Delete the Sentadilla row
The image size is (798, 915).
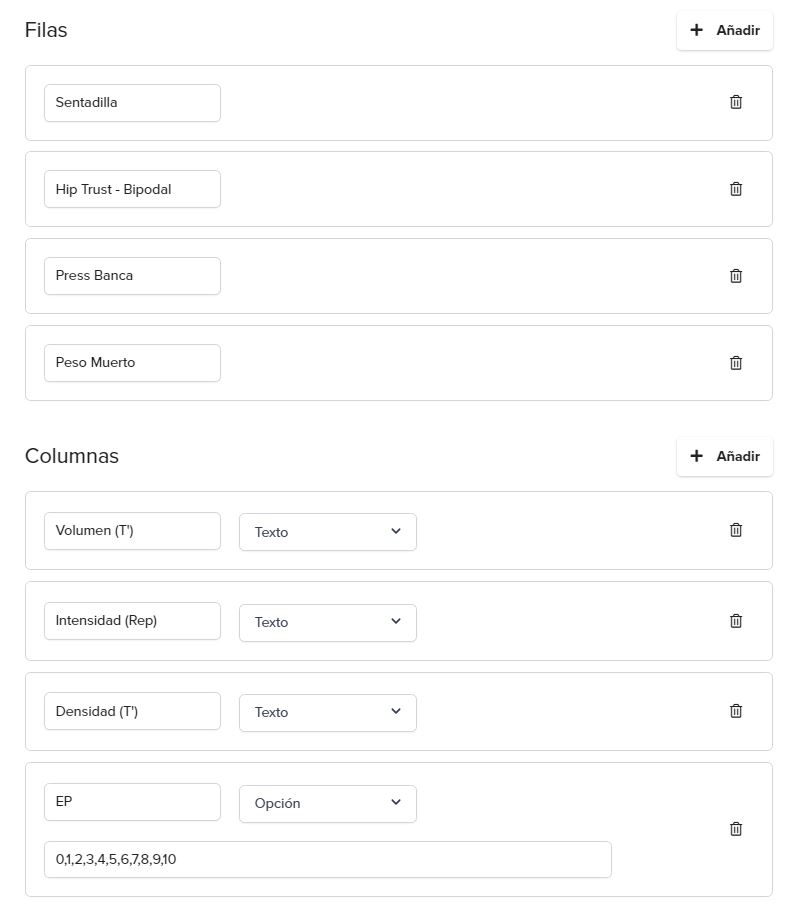tap(736, 102)
